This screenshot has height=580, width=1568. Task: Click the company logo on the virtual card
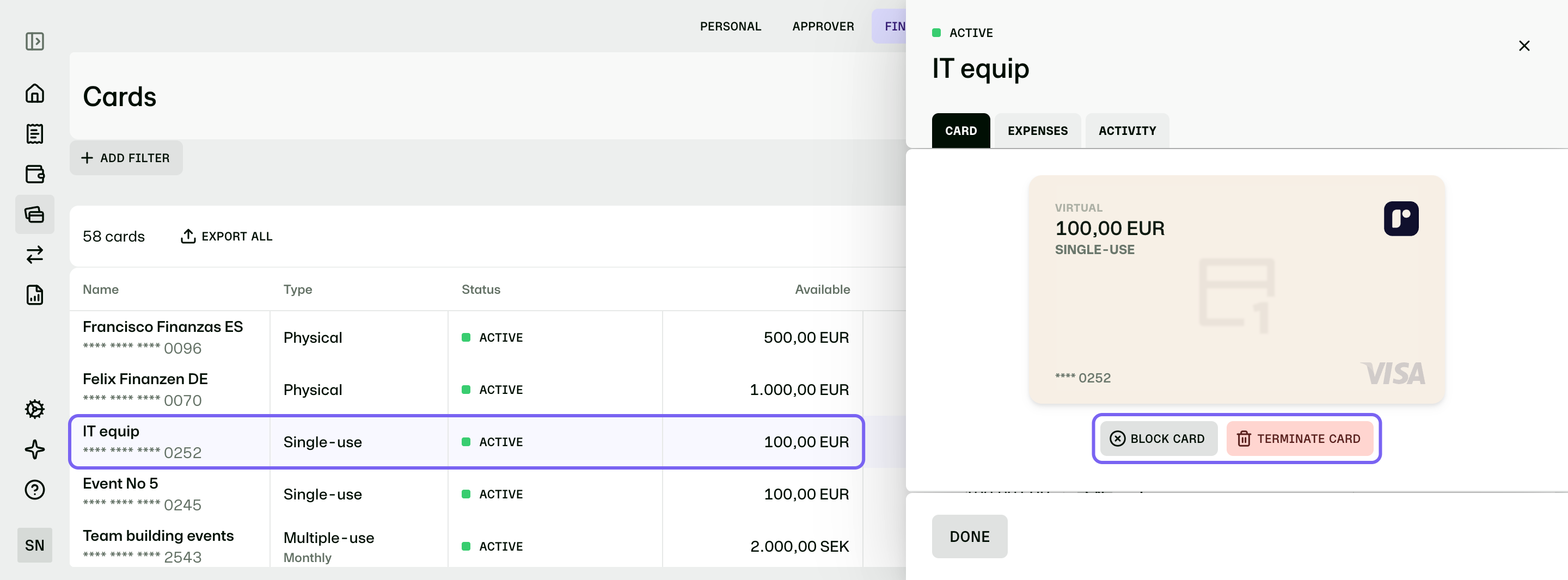pos(1401,219)
